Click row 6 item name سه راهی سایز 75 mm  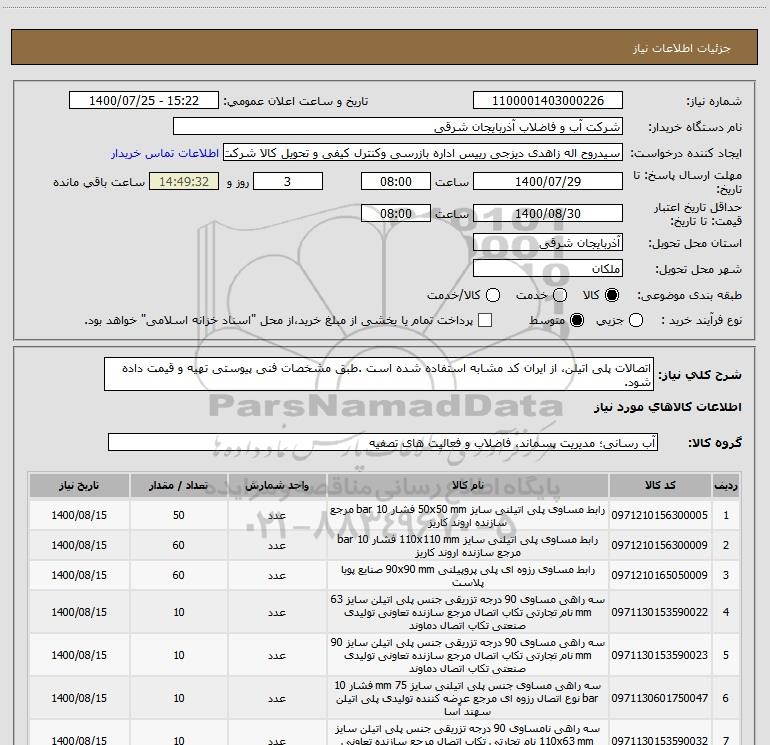[468, 698]
